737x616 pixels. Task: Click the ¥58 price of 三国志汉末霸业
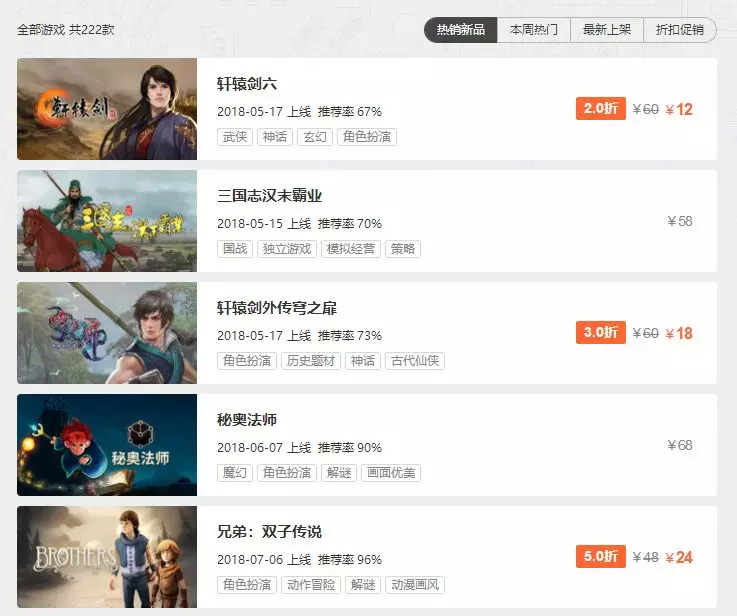pyautogui.click(x=680, y=221)
